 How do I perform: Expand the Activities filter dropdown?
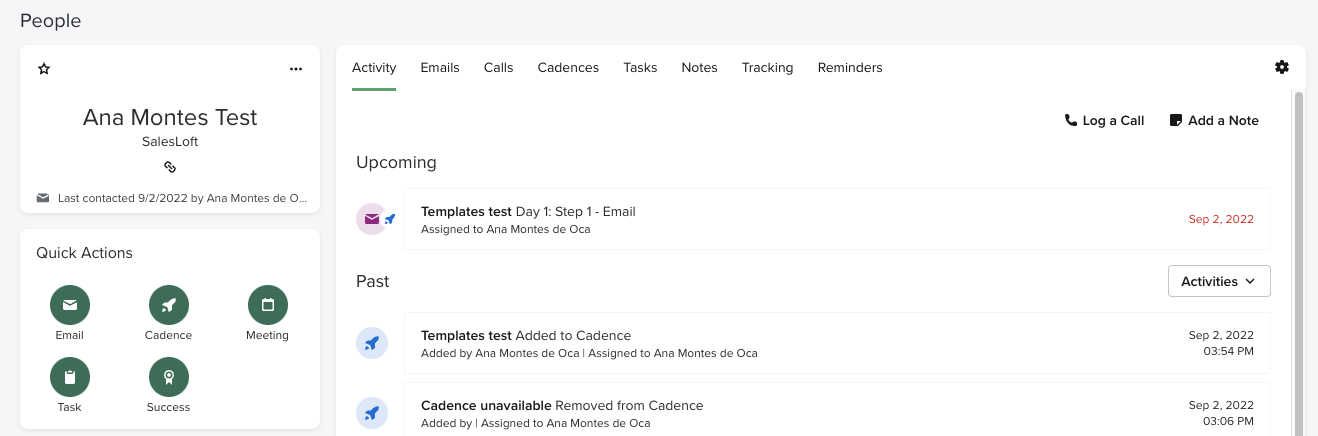[1218, 281]
